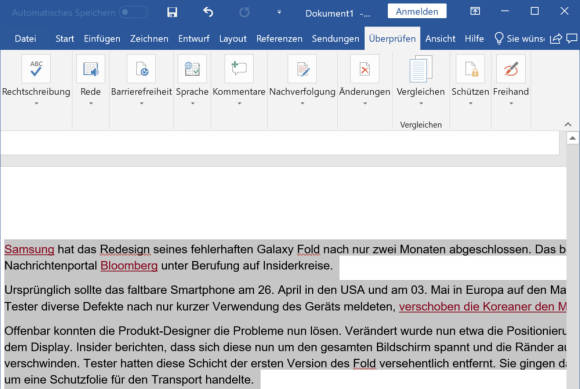
Task: Follow the Samsung hyperlink
Action: [29, 249]
